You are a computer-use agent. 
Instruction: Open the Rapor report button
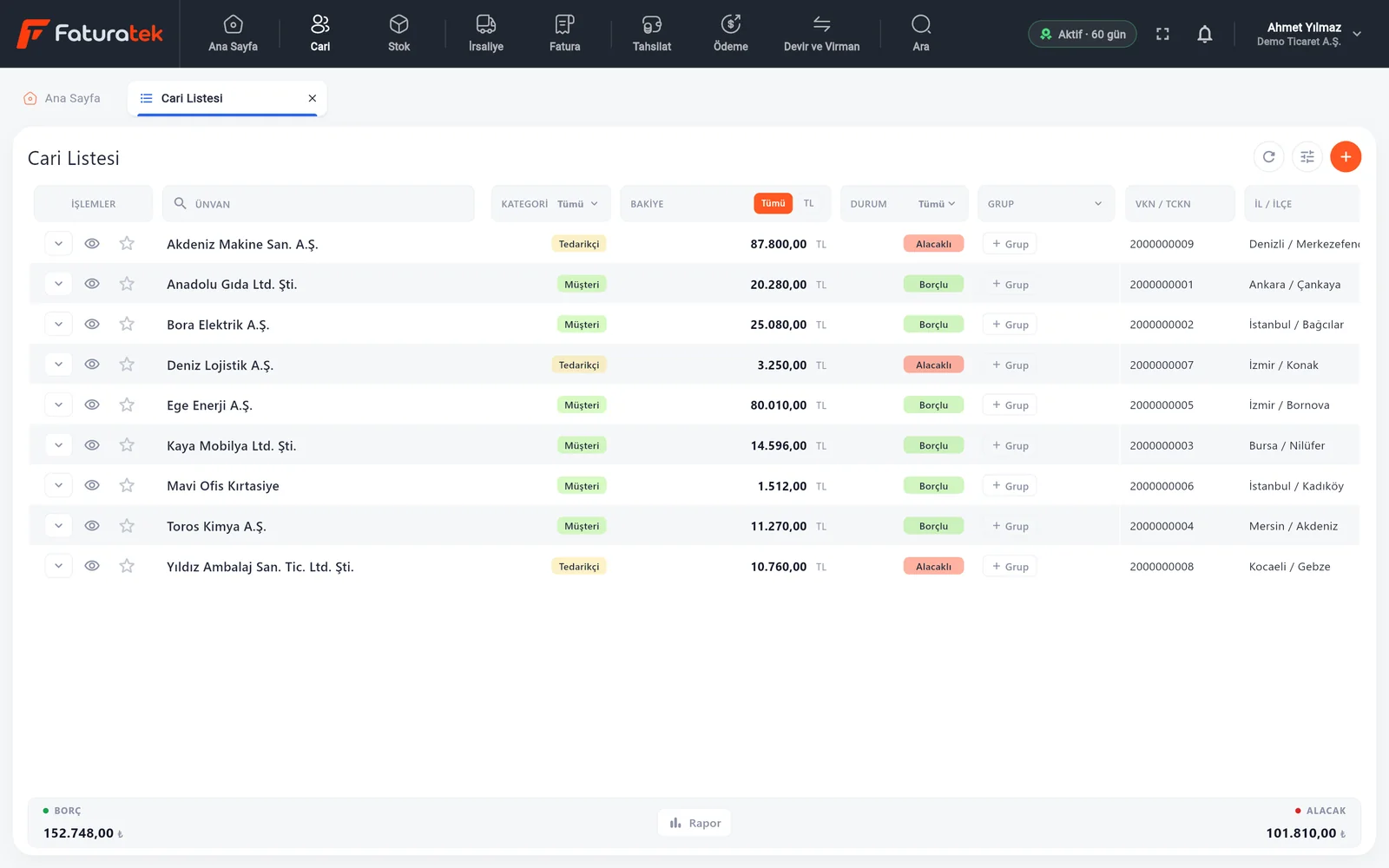694,823
